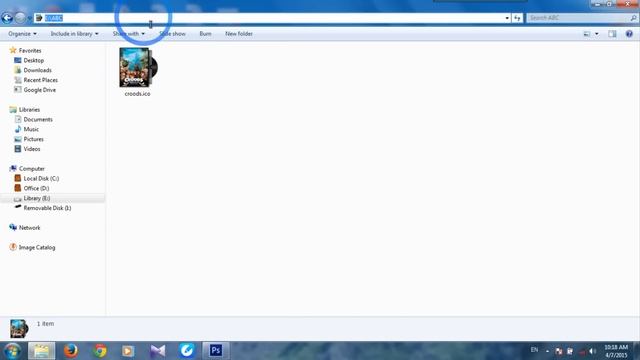Open Visual Studio from the taskbar
The image size is (640, 360).
[x=158, y=351]
